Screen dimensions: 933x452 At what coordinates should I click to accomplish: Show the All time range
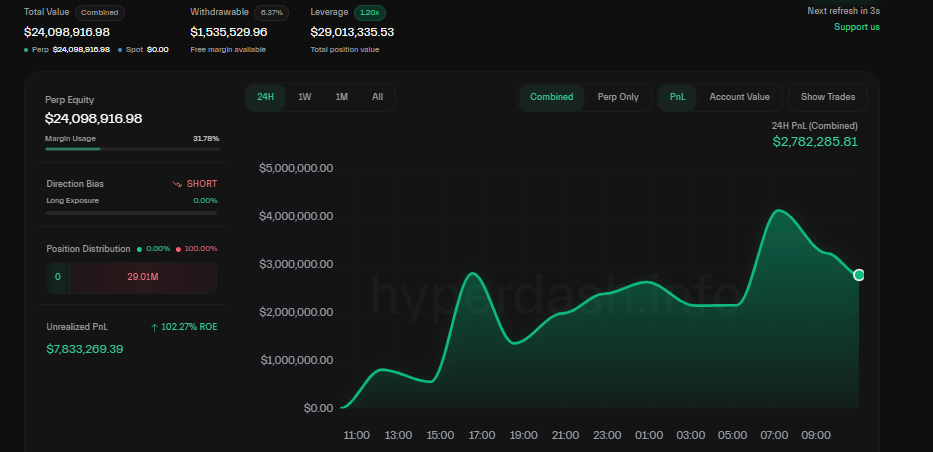377,97
